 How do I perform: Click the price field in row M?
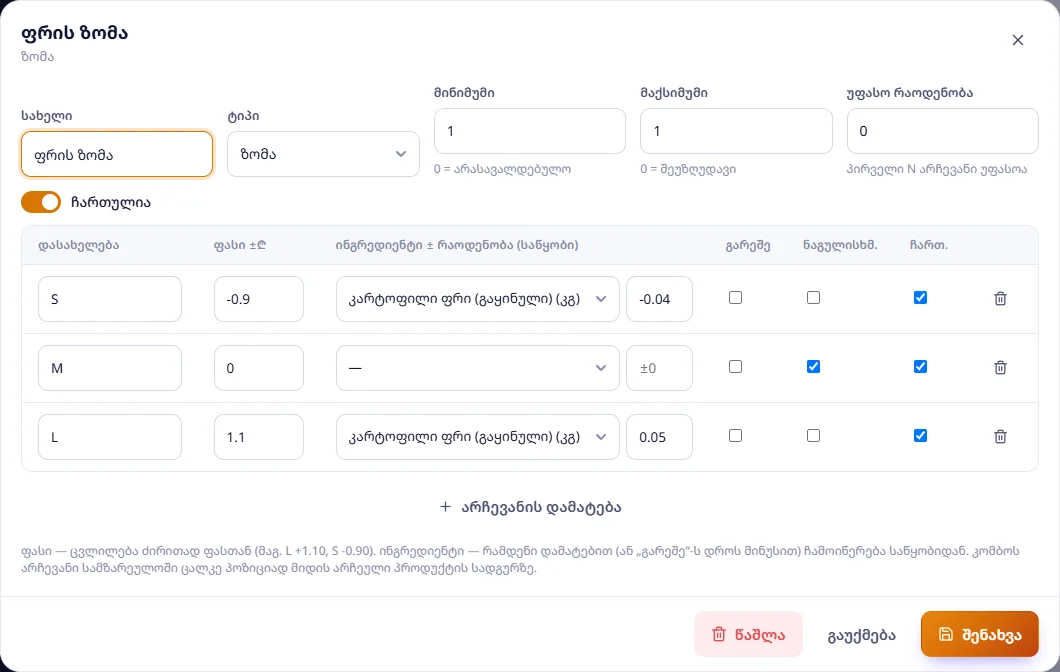coord(259,368)
